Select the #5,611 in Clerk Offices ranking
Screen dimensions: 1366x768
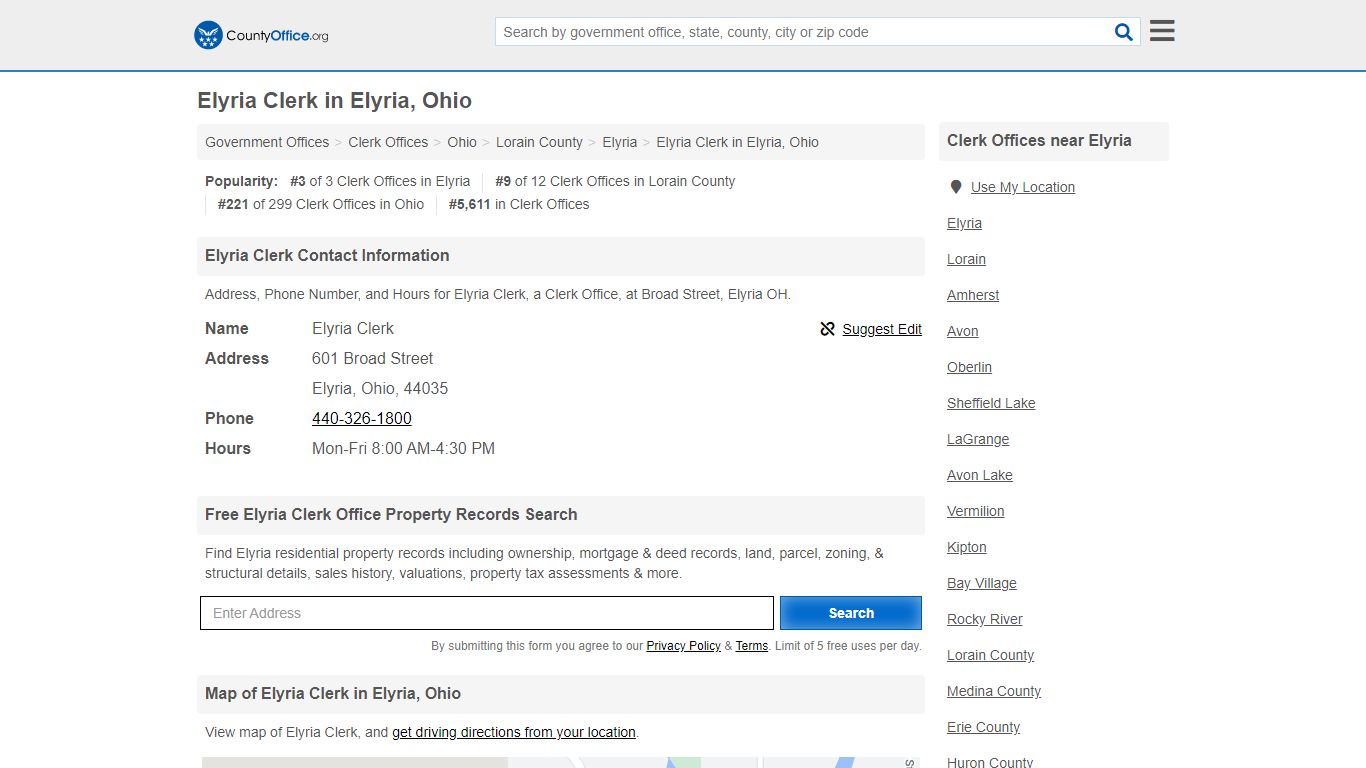pos(519,204)
